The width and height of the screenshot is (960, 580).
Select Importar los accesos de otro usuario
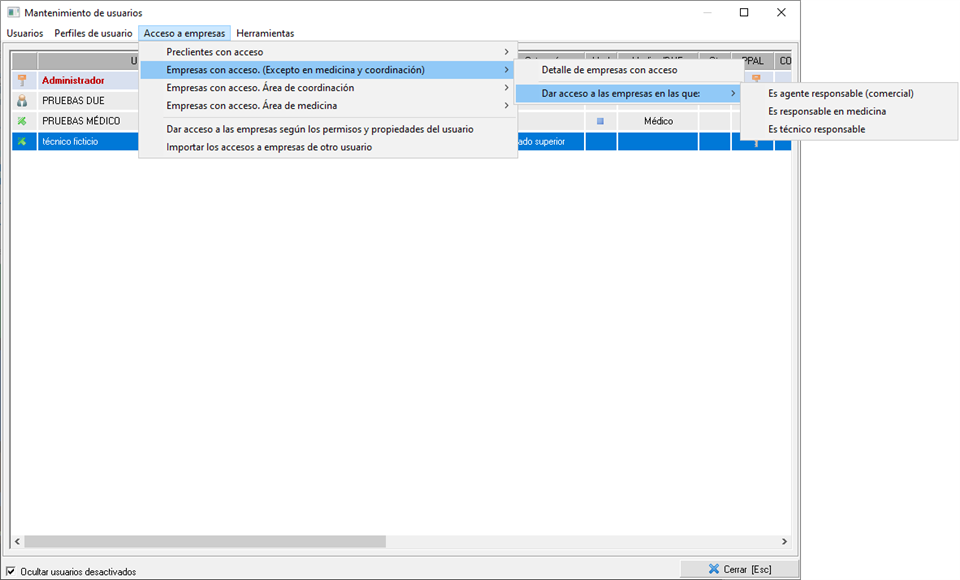[269, 147]
